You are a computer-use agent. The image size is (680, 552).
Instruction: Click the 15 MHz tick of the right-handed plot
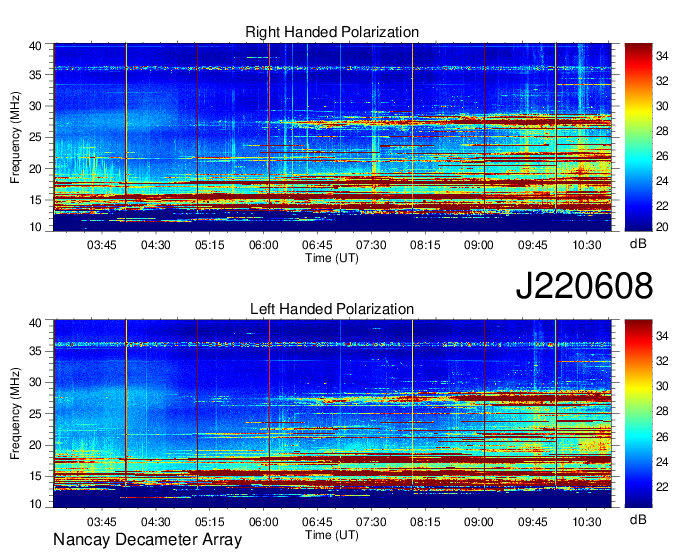(x=36, y=200)
